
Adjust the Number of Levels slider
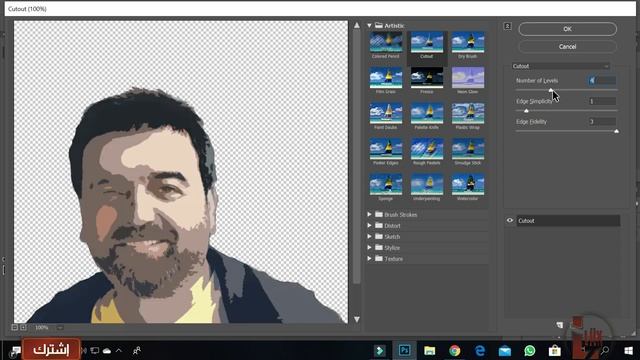tap(551, 90)
